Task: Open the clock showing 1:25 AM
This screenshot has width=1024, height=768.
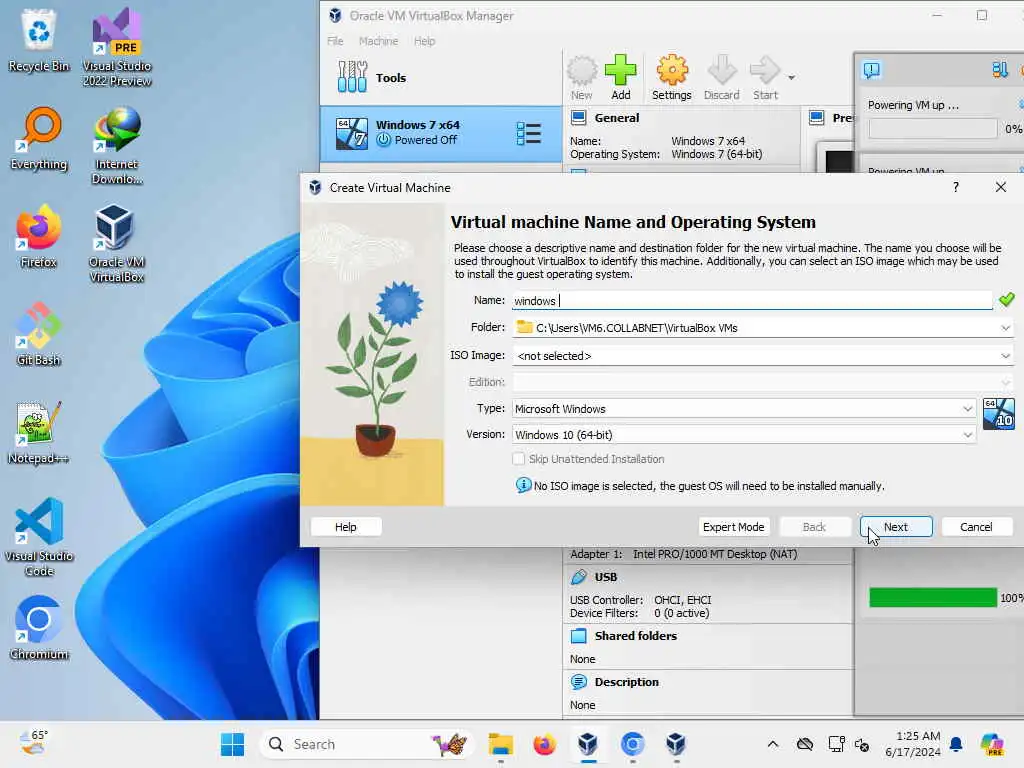Action: (x=913, y=744)
